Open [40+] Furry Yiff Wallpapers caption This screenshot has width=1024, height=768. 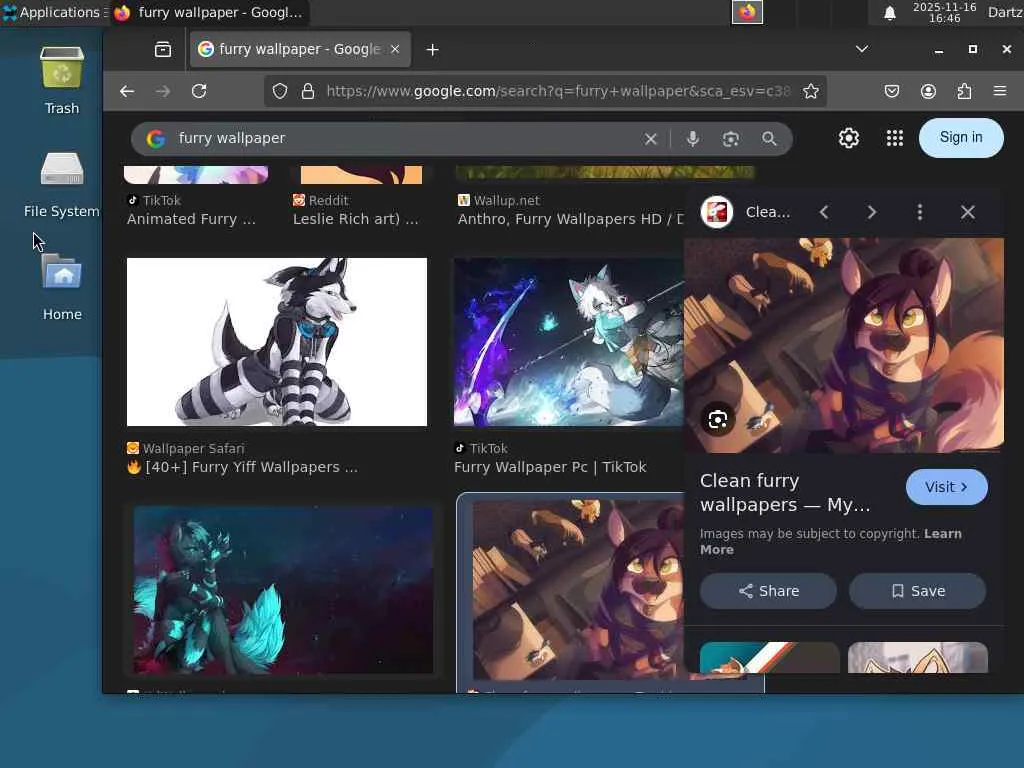(242, 468)
